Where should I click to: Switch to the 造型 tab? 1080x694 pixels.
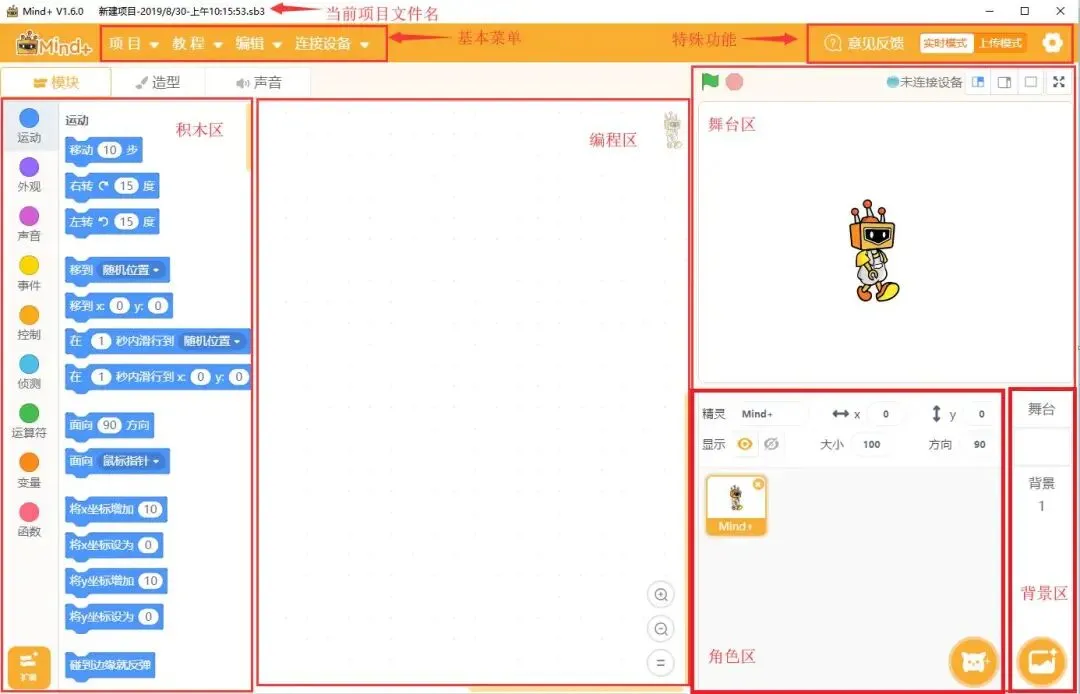coord(158,83)
